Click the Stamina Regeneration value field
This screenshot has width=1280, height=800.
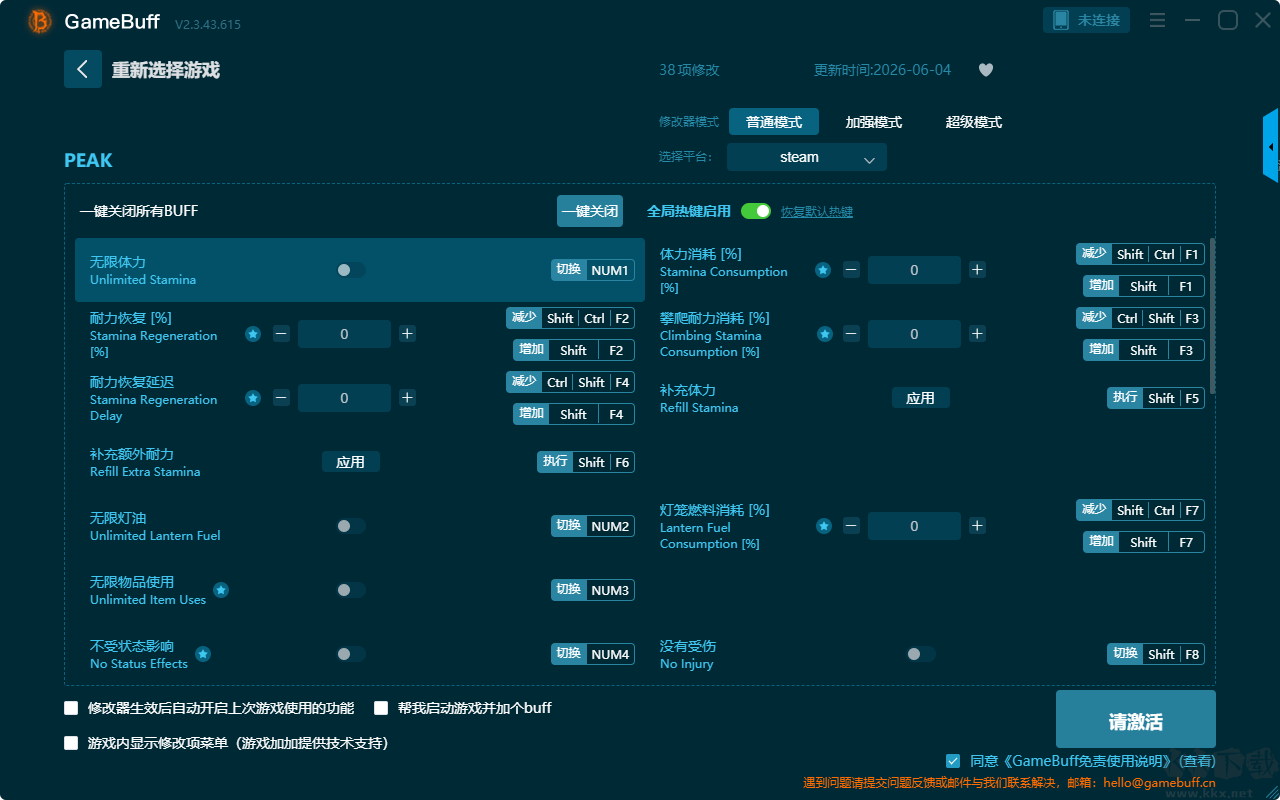tap(344, 334)
